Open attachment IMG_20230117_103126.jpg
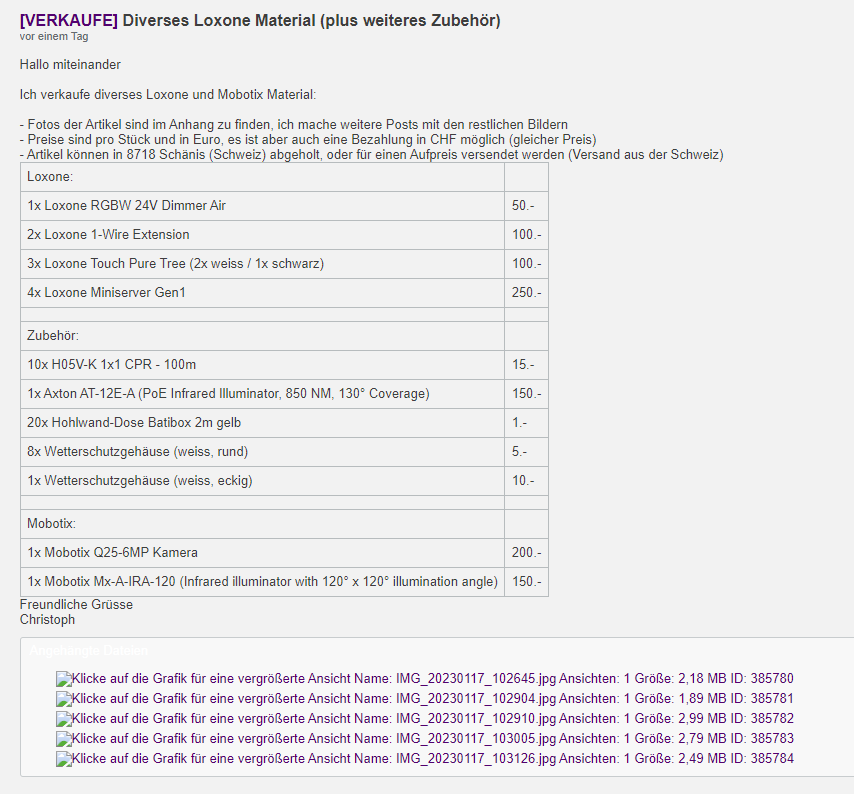Image resolution: width=854 pixels, height=794 pixels. pyautogui.click(x=425, y=759)
